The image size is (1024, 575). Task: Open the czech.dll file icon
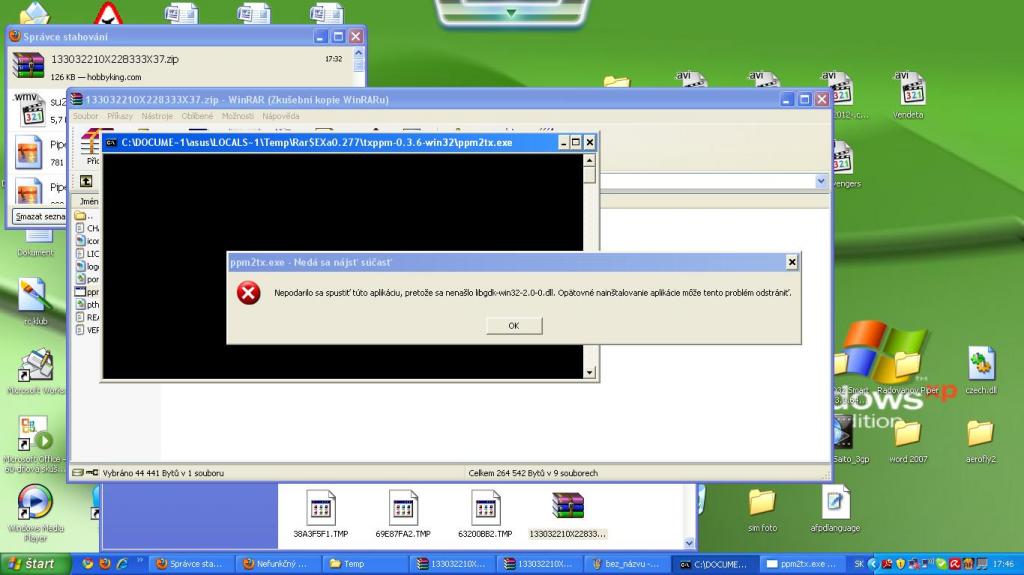(981, 367)
